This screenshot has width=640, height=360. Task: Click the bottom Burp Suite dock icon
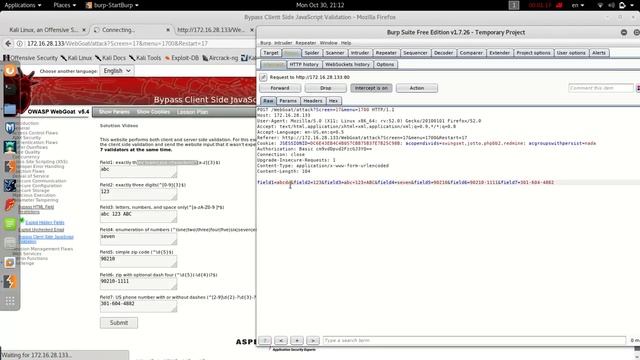click(x=10, y=281)
